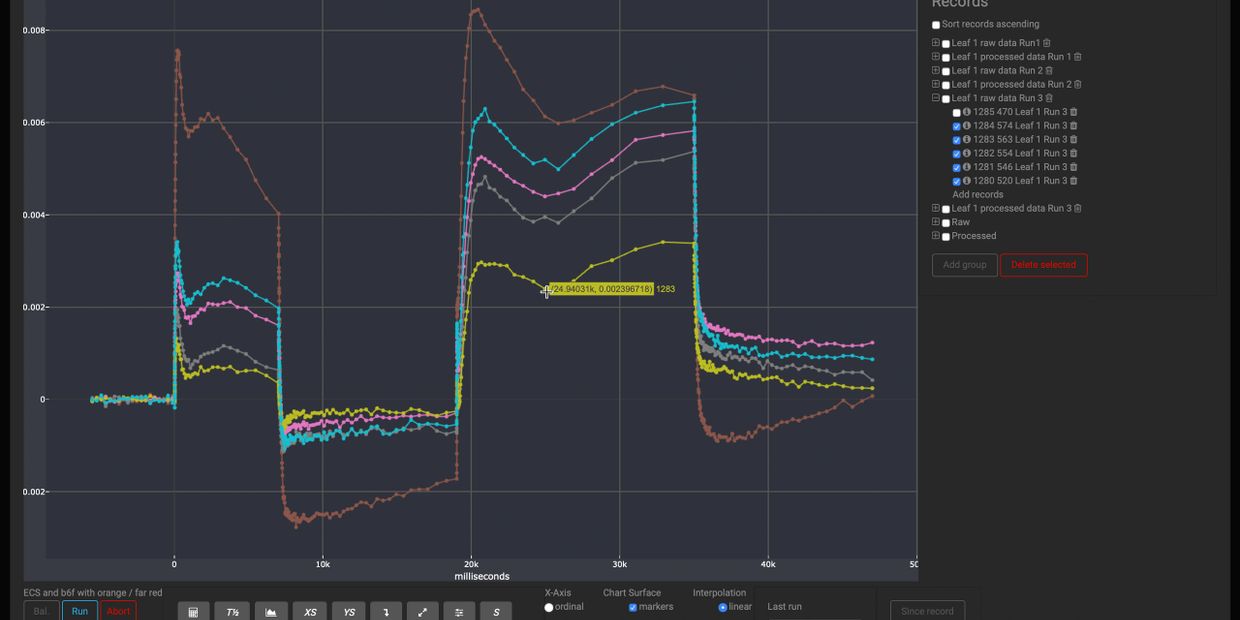Click the calculator icon in the bottom toolbar
This screenshot has width=1240, height=620.
coord(193,612)
